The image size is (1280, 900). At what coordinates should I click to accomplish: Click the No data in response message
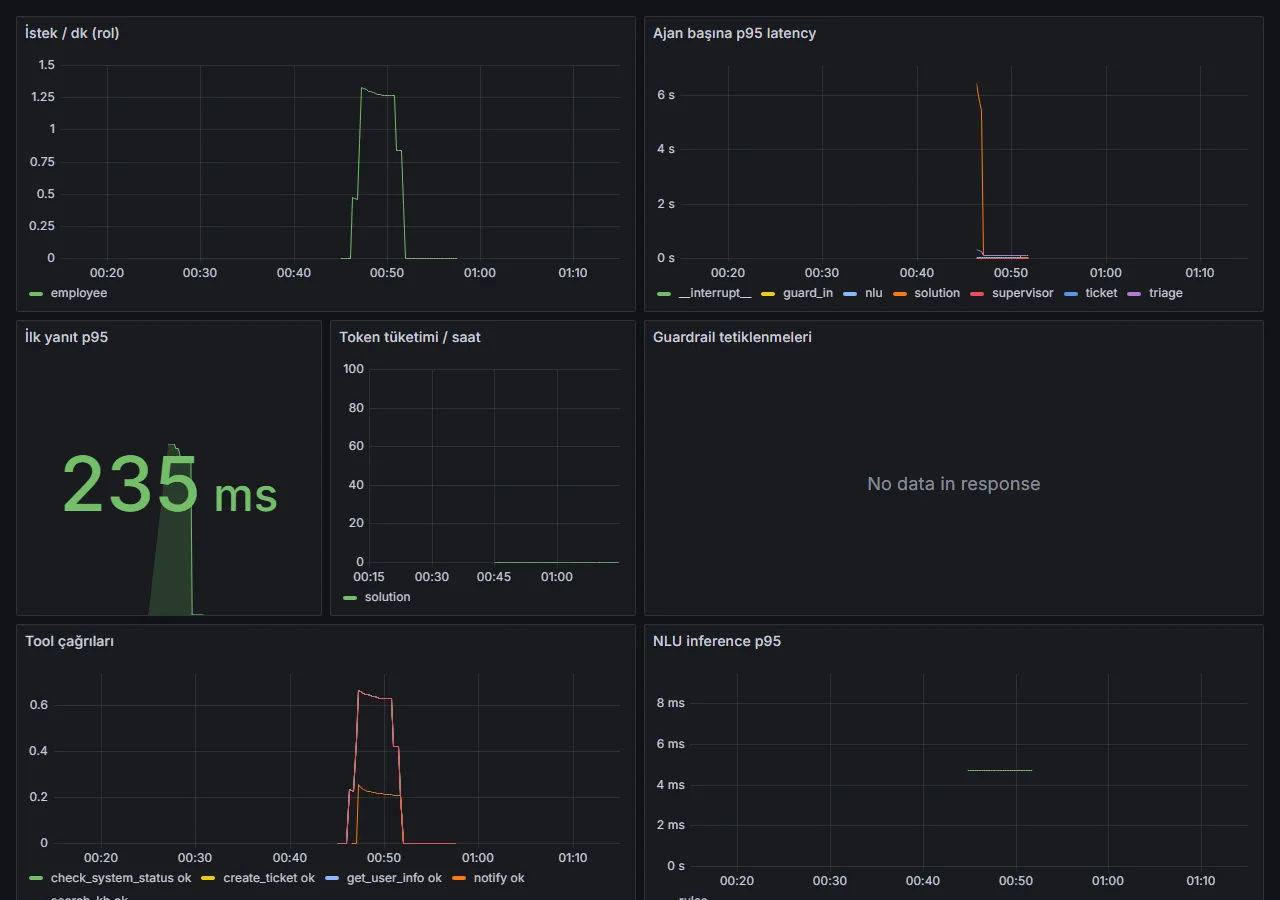coord(954,484)
